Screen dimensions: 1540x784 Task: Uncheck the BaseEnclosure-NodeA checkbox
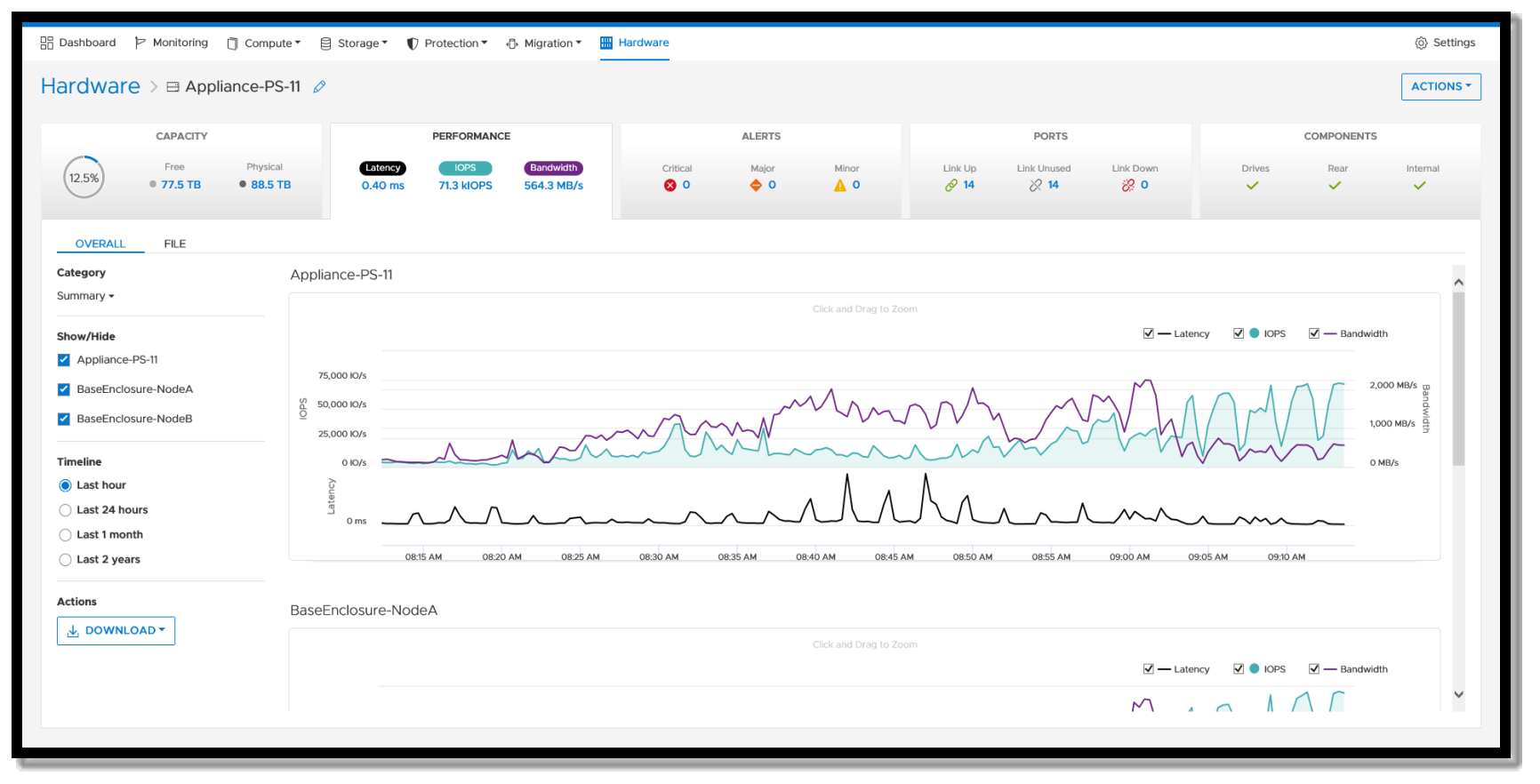[64, 389]
